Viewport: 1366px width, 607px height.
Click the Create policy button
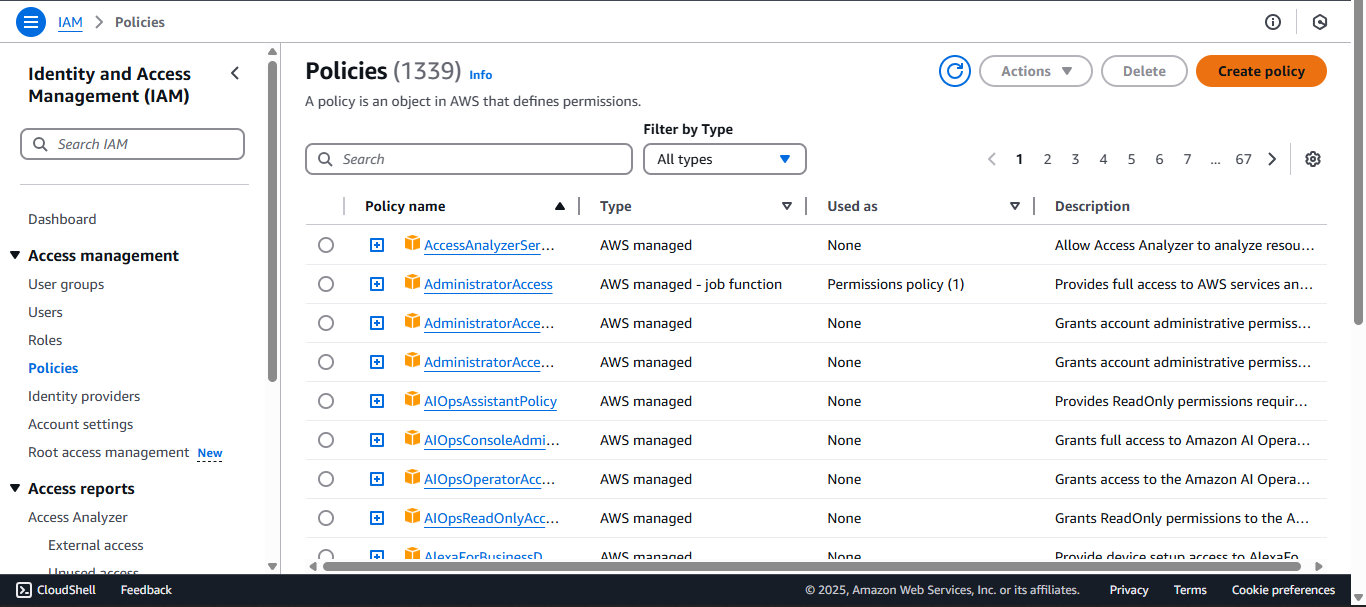click(x=1261, y=71)
